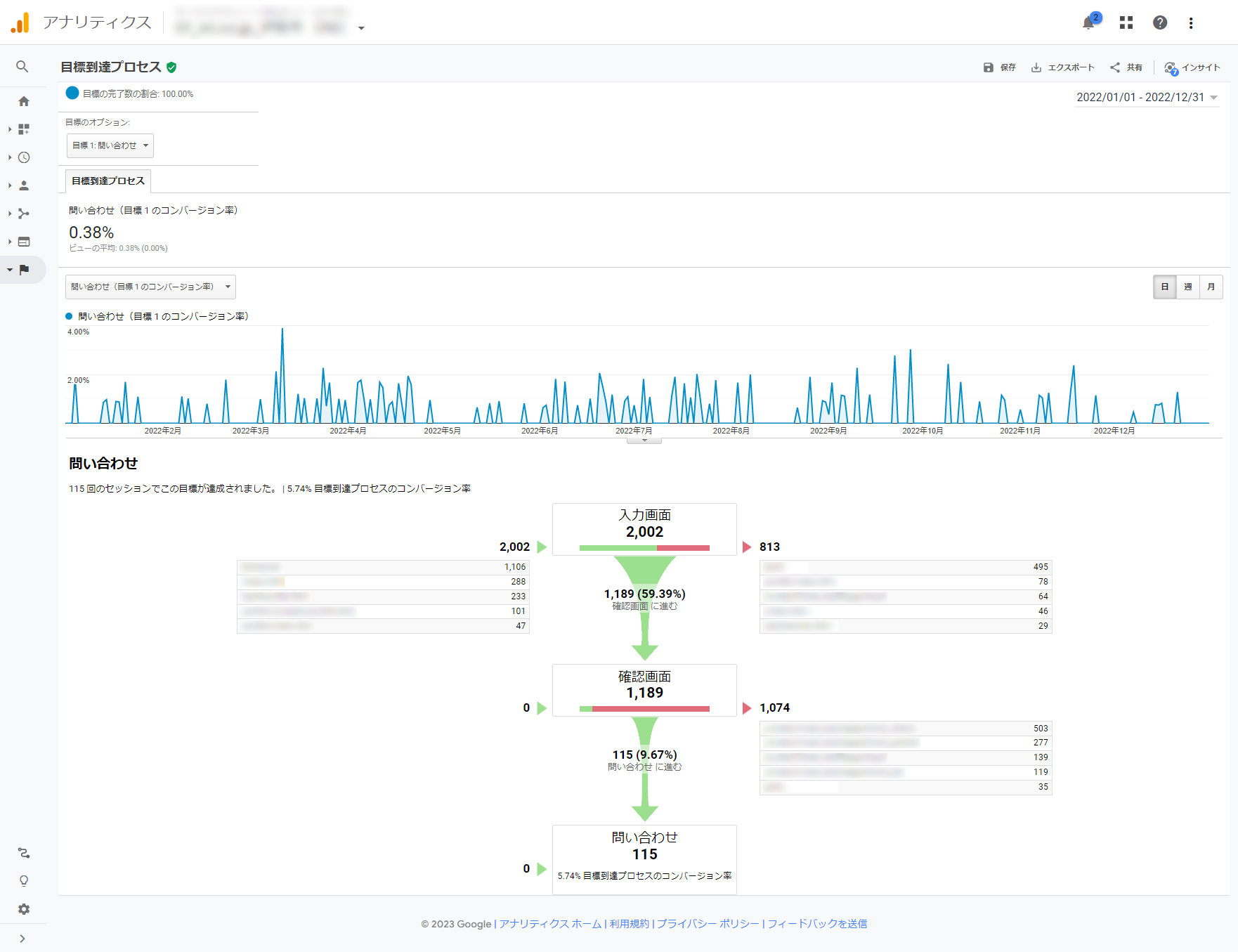Open the search icon in sidebar
Screen dimensions: 1238x952
(x=22, y=67)
